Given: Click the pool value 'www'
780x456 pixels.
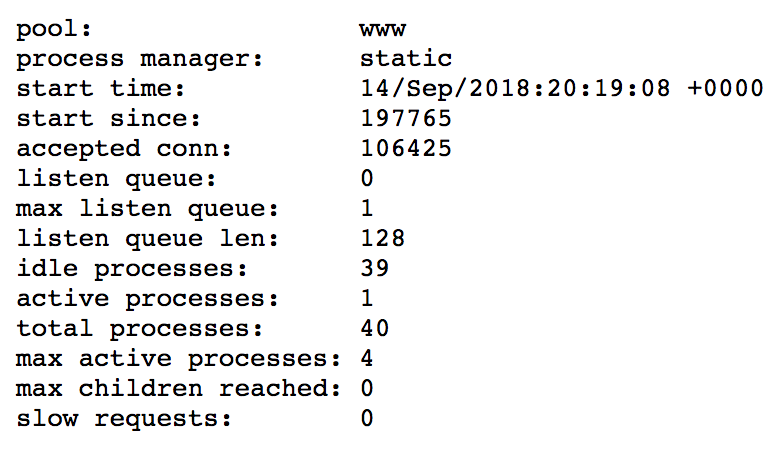Looking at the screenshot, I should click(x=383, y=30).
